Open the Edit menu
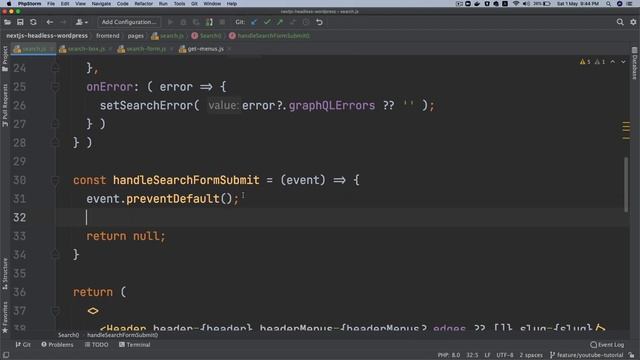The width and height of the screenshot is (640, 360). [x=65, y=4]
